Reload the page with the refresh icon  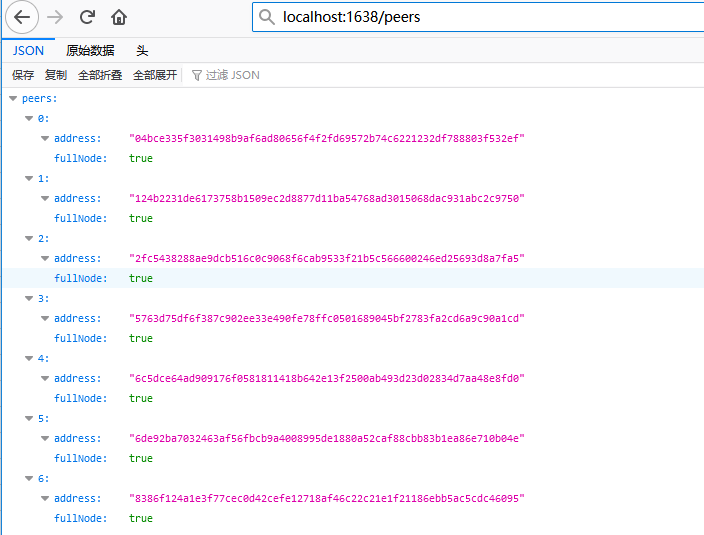(x=87, y=17)
